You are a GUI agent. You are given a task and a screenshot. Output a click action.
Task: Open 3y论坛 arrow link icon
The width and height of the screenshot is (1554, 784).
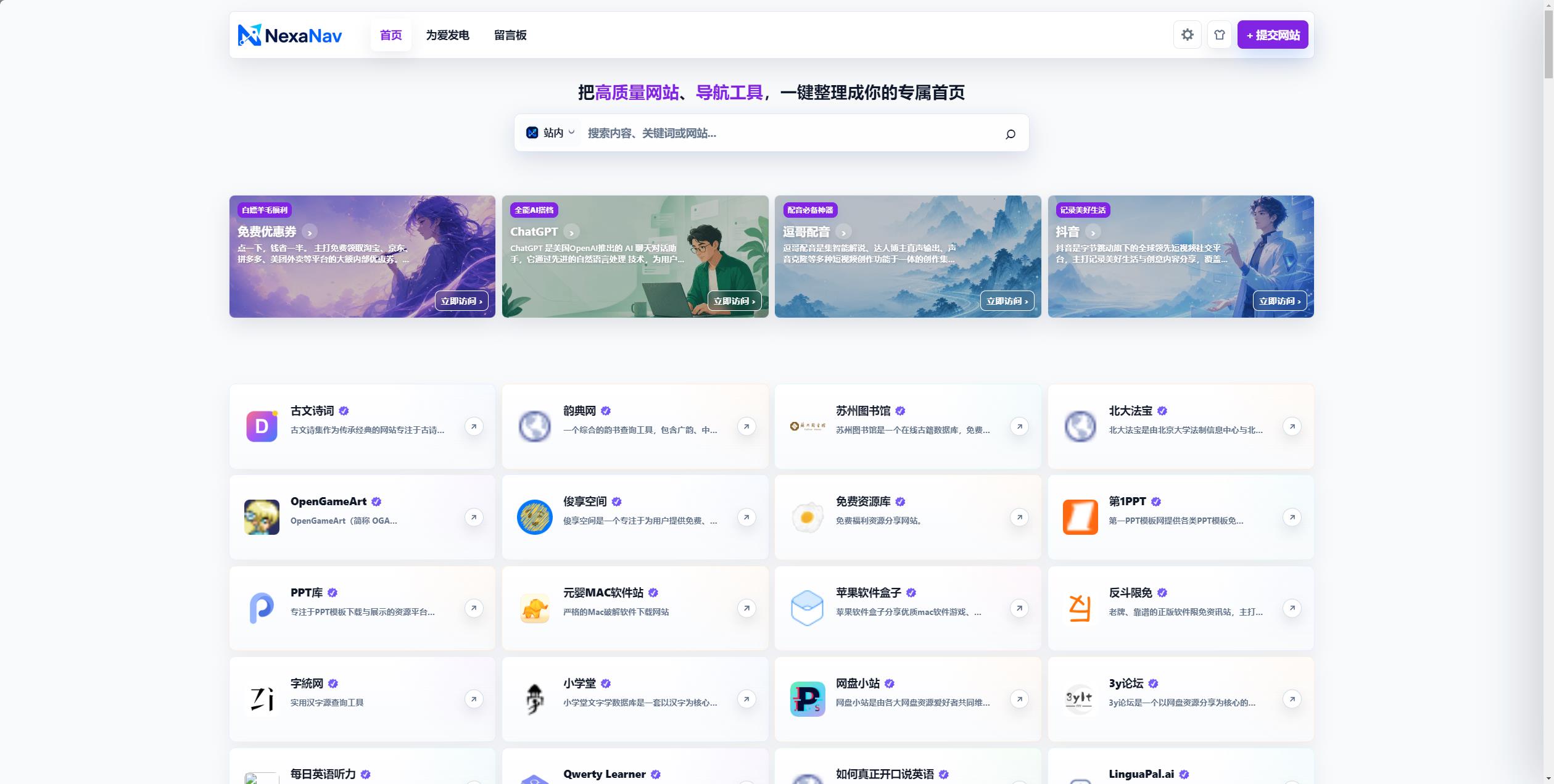(x=1292, y=699)
